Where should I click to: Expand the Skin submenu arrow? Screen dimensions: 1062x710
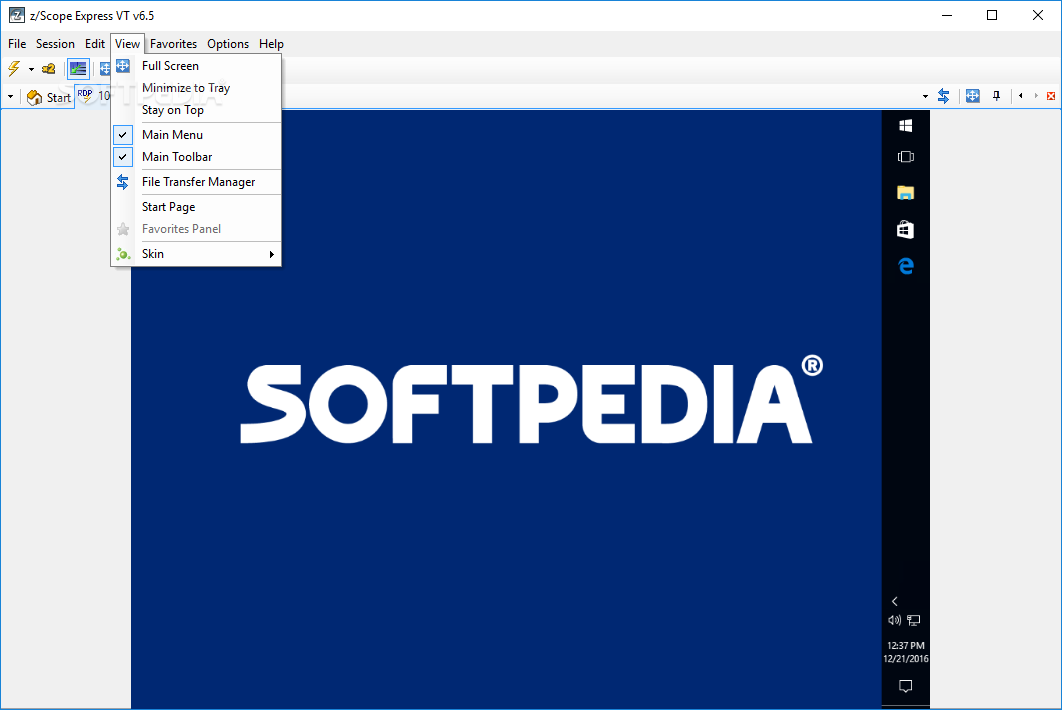click(x=272, y=254)
